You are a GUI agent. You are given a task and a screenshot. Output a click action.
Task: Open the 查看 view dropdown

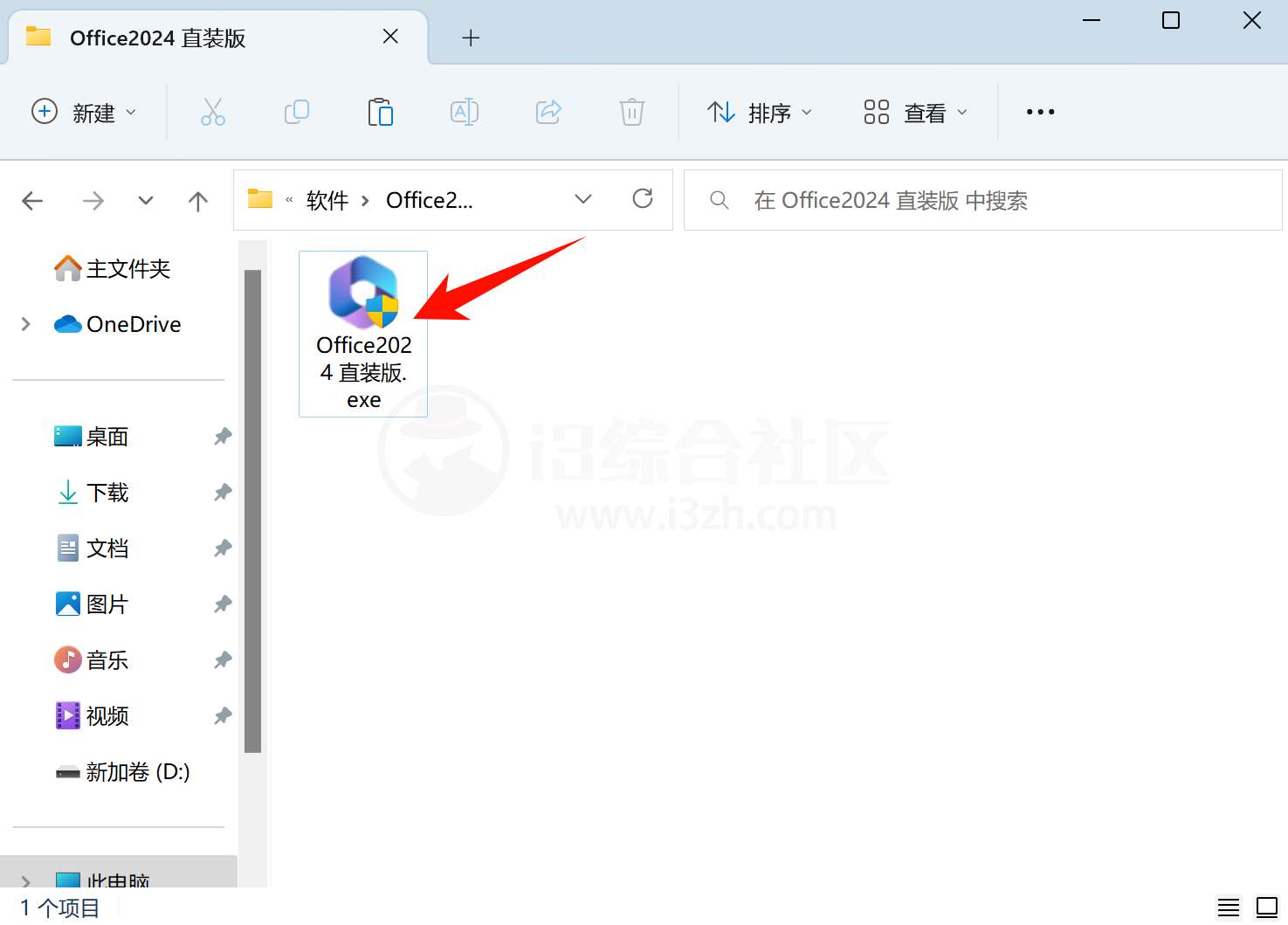point(914,112)
